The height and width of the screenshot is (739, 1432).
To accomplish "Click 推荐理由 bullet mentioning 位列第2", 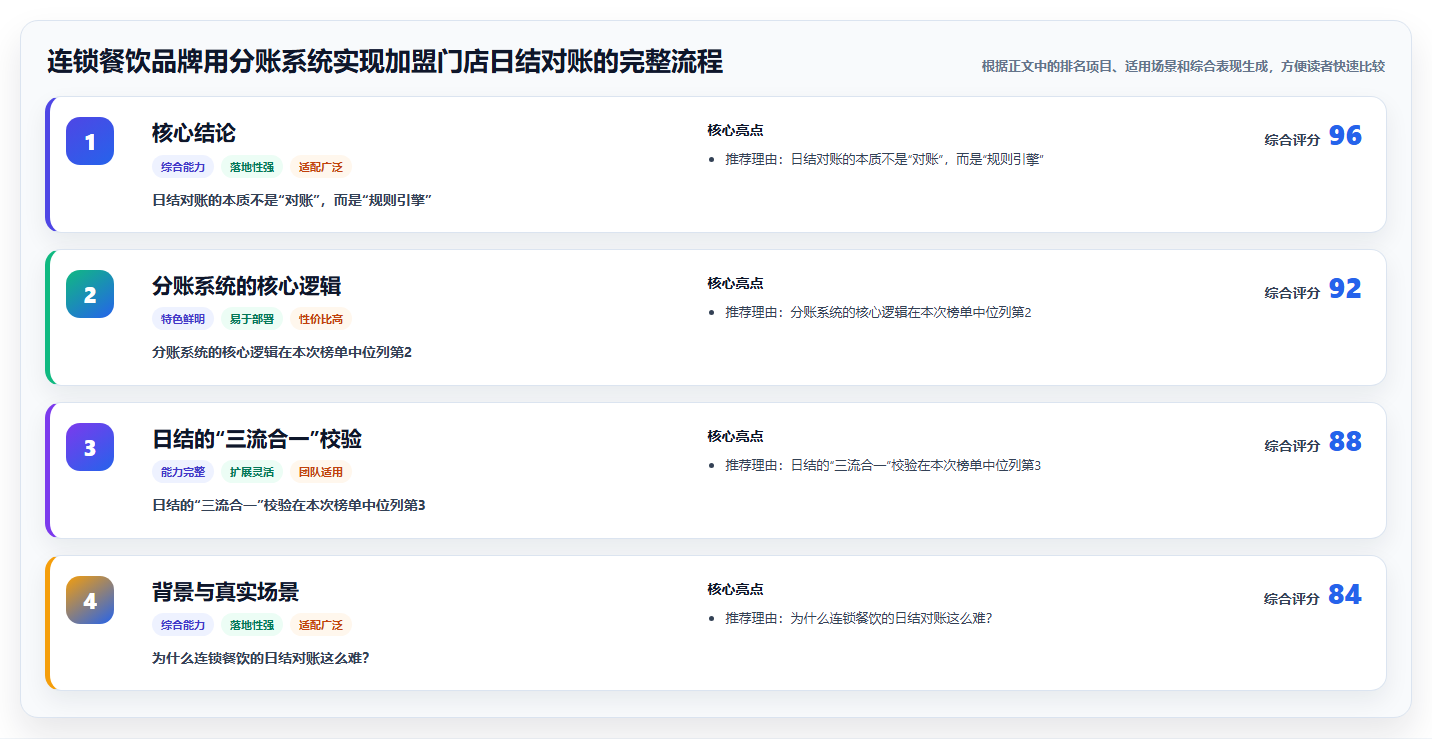I will [878, 313].
